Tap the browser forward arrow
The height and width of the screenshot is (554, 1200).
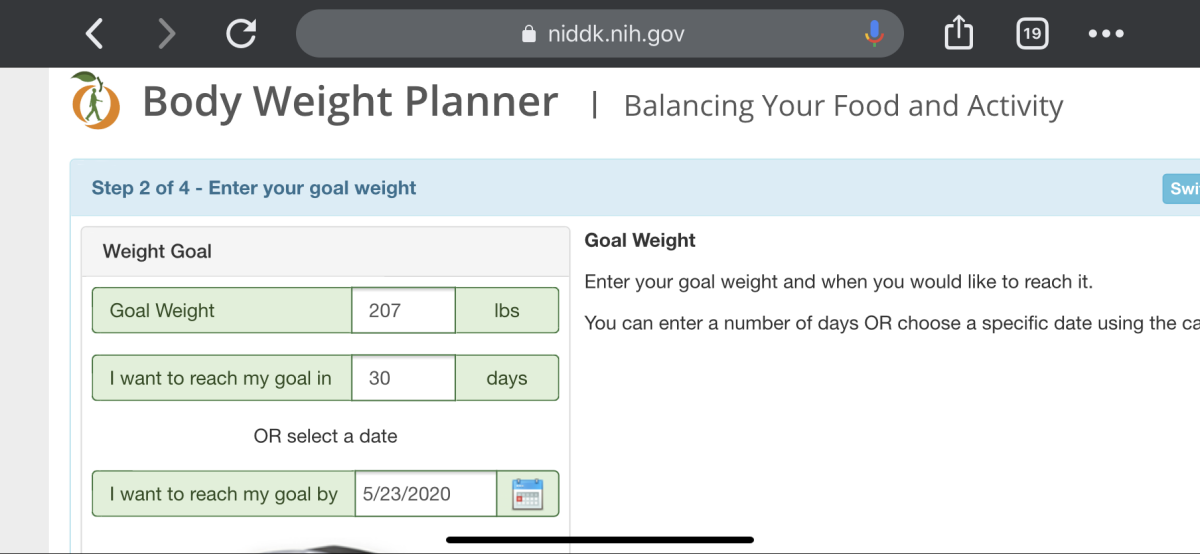point(167,35)
